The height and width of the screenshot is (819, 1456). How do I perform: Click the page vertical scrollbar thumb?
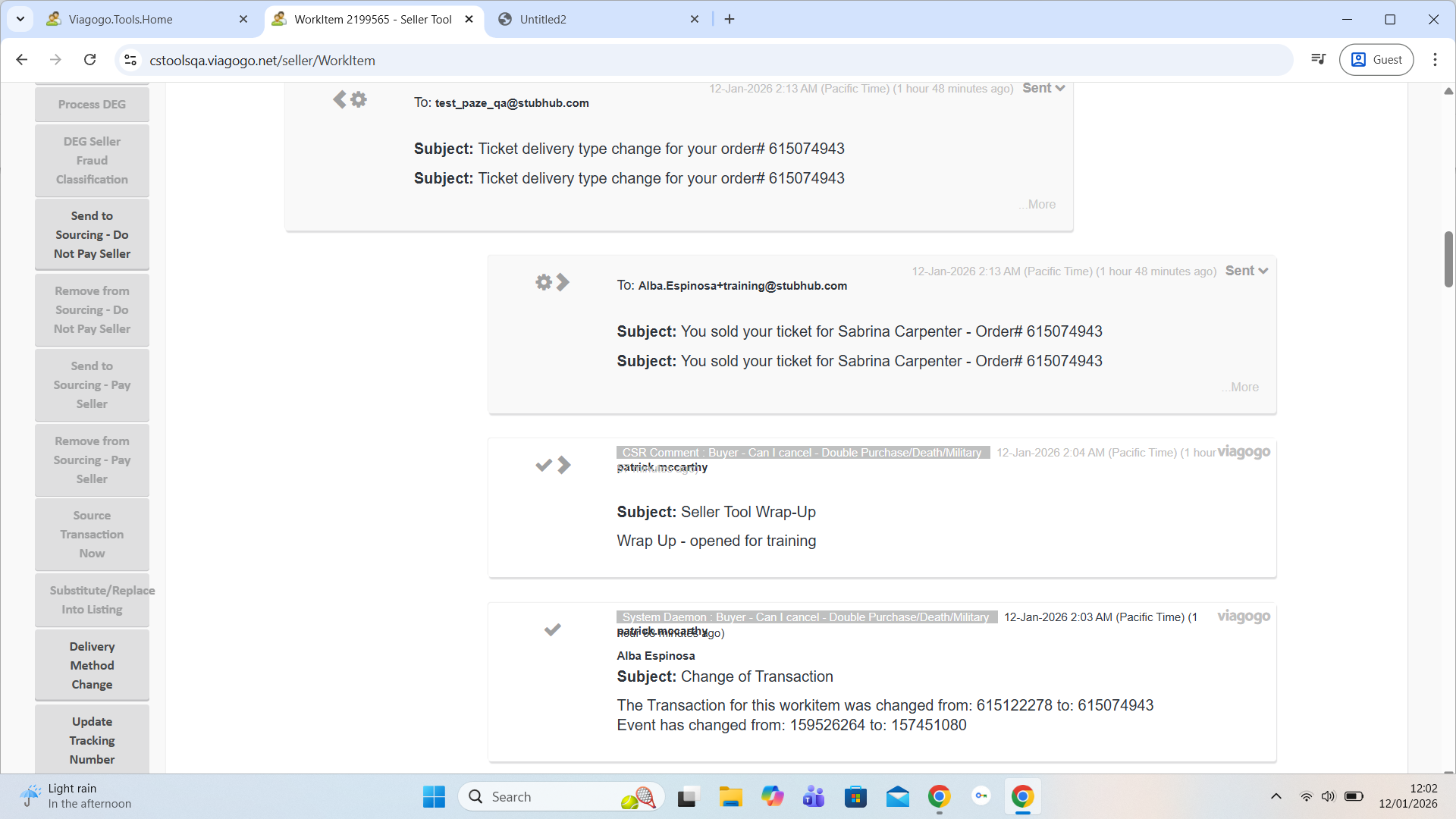pyautogui.click(x=1448, y=259)
